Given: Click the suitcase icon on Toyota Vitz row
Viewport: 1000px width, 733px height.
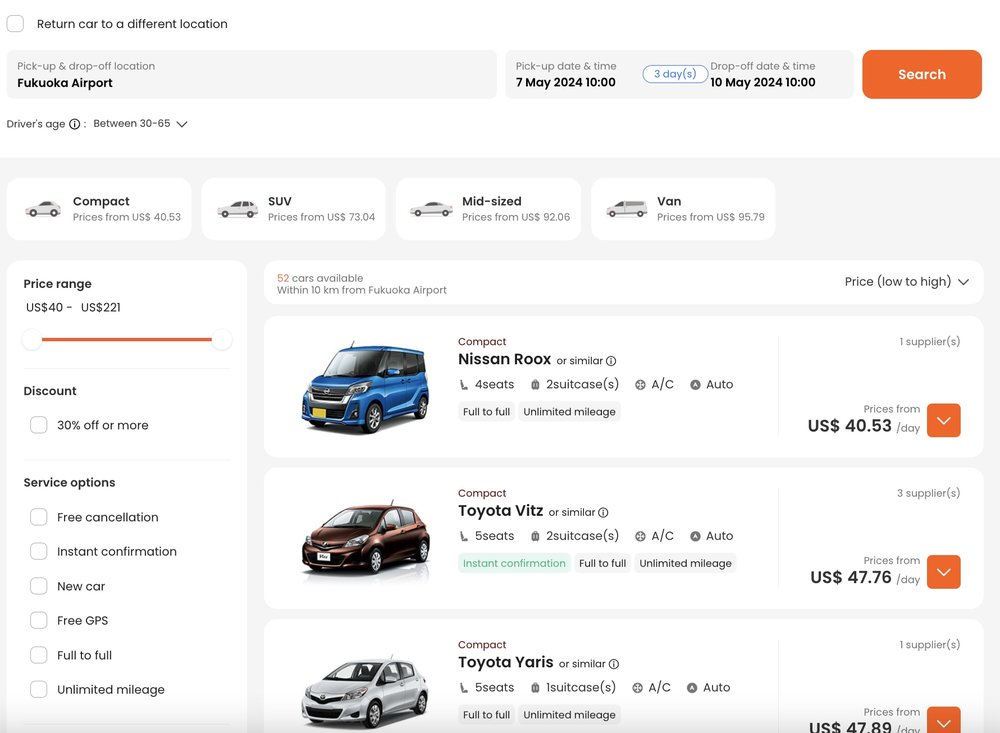Looking at the screenshot, I should click(x=535, y=537).
